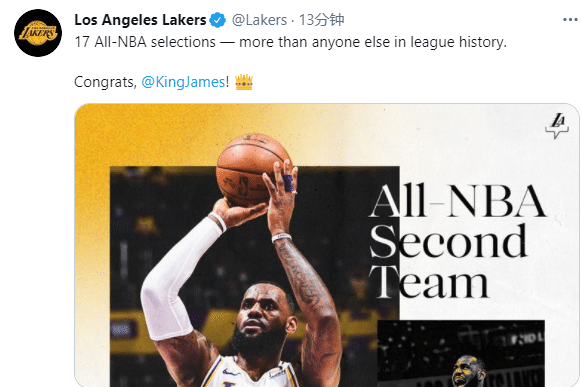This screenshot has height=387, width=582.
Task: Open the small black-and-white inset photo
Action: (461, 353)
